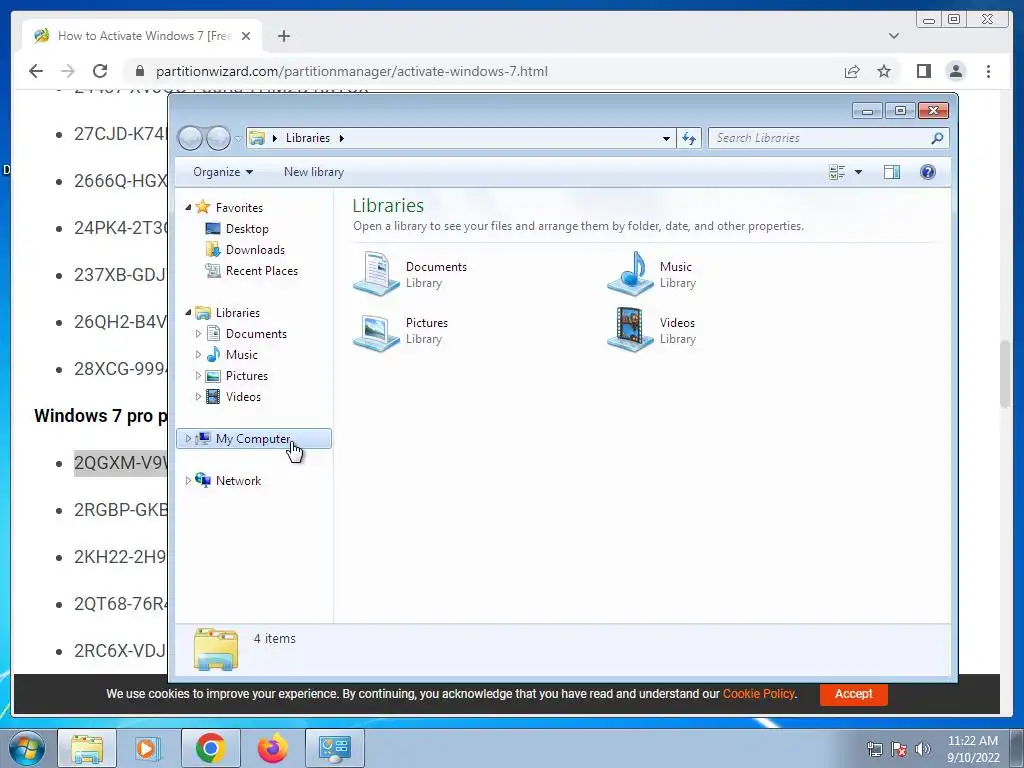Click the search magnifier in Search Libraries
The height and width of the screenshot is (768, 1024).
pos(937,138)
